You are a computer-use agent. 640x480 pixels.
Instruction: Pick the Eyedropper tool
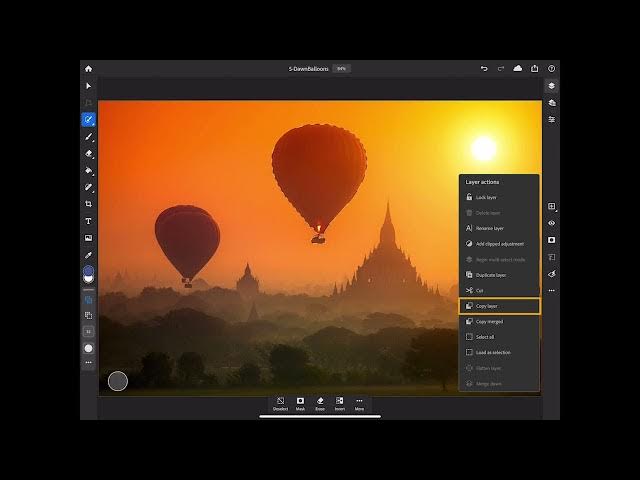pyautogui.click(x=88, y=255)
